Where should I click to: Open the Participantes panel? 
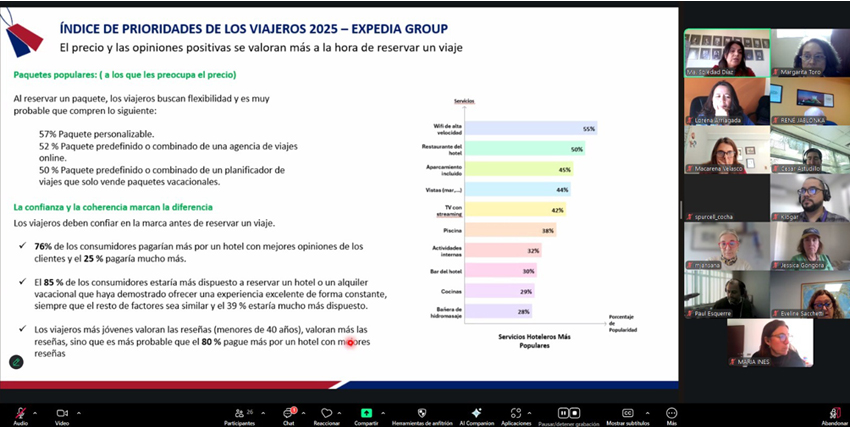(238, 413)
